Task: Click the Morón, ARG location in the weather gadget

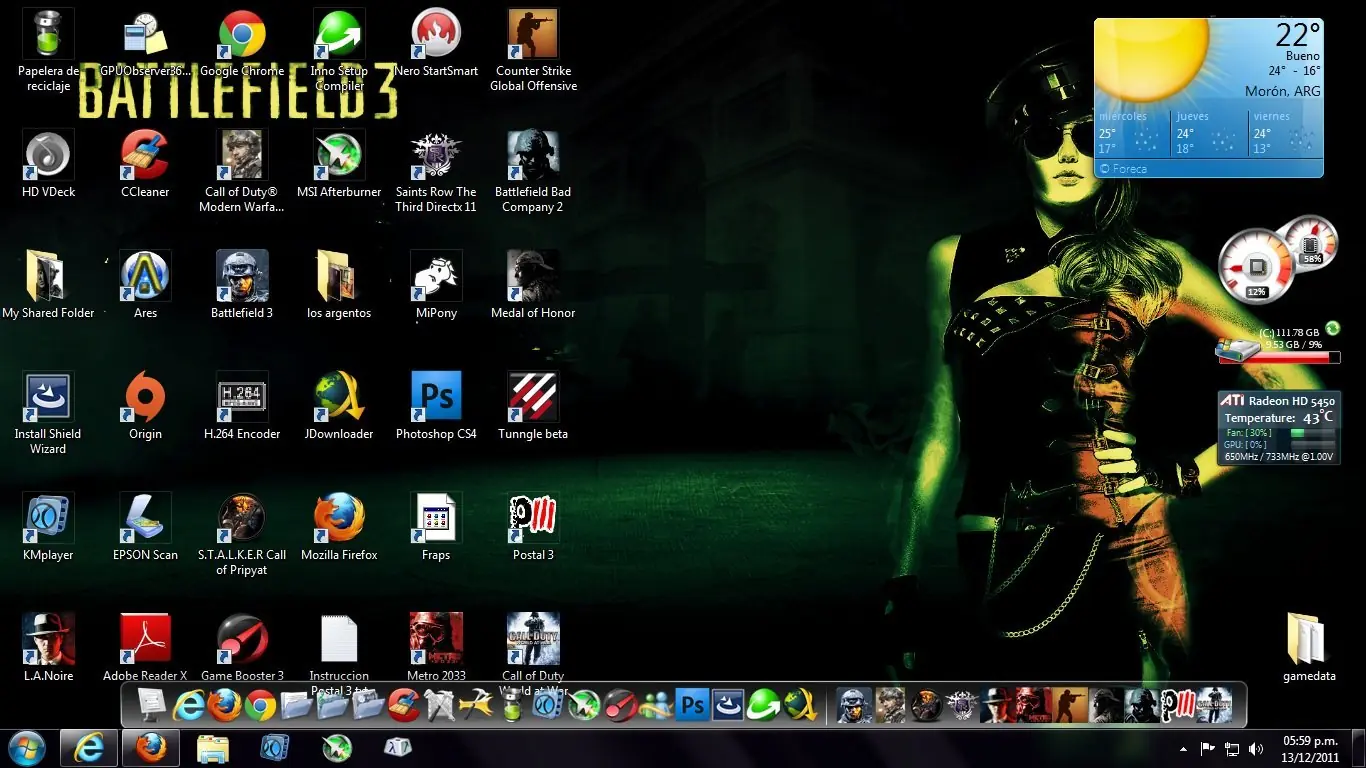Action: click(x=1282, y=91)
